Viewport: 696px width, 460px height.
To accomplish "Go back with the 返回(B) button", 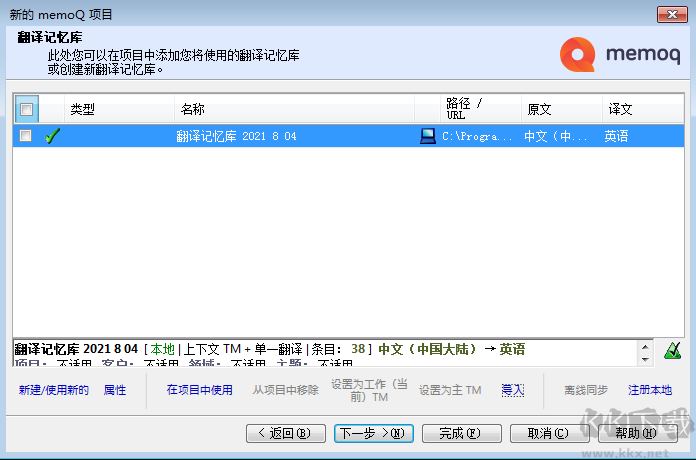I will pyautogui.click(x=286, y=433).
